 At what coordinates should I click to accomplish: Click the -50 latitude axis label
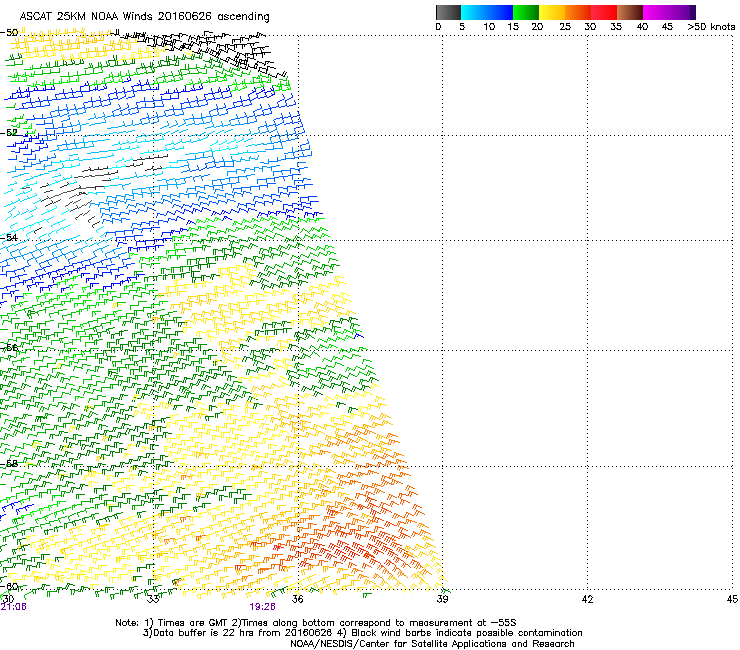[x=9, y=33]
